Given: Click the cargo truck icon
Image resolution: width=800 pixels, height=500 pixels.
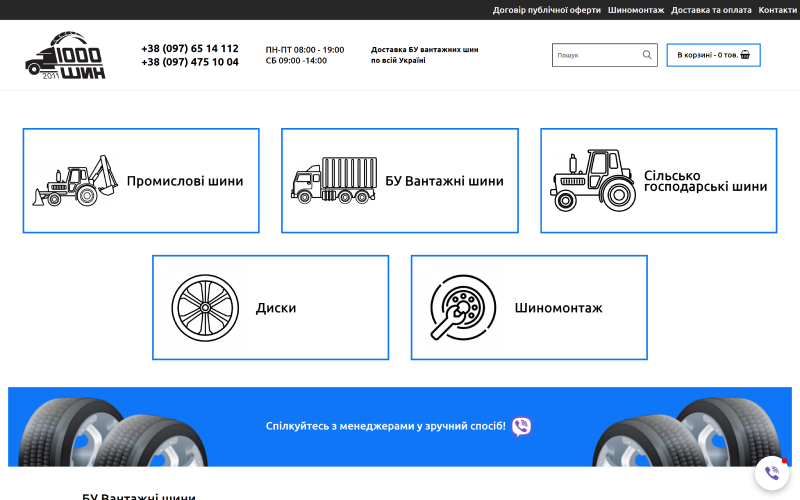Looking at the screenshot, I should [x=334, y=181].
